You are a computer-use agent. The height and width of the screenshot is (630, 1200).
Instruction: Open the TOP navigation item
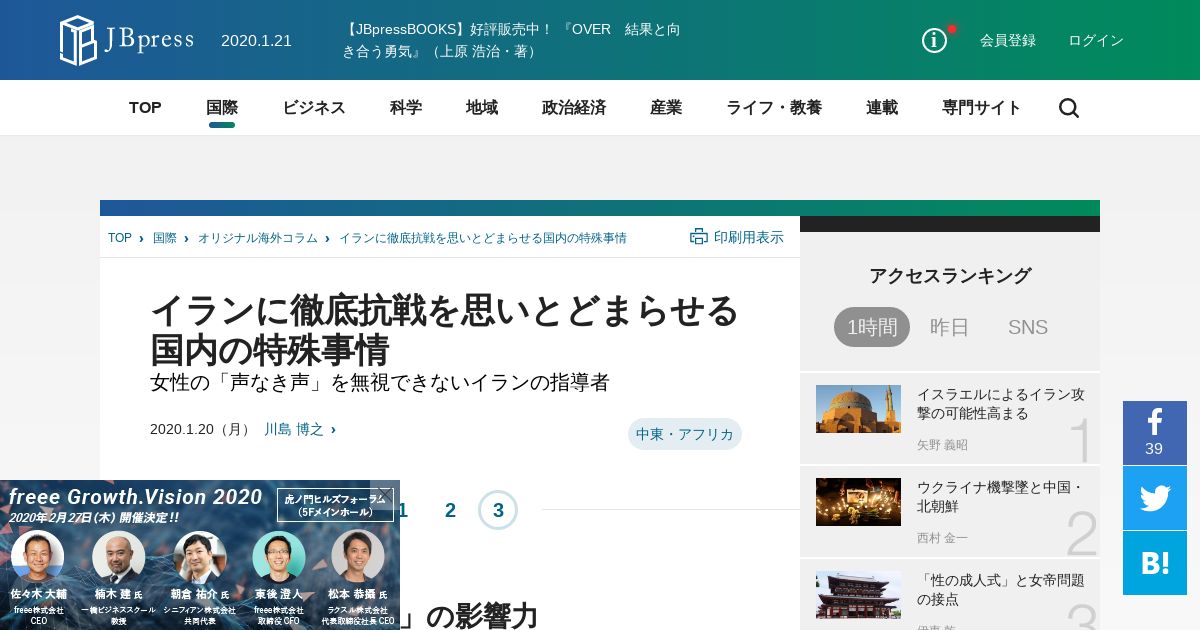(x=145, y=108)
